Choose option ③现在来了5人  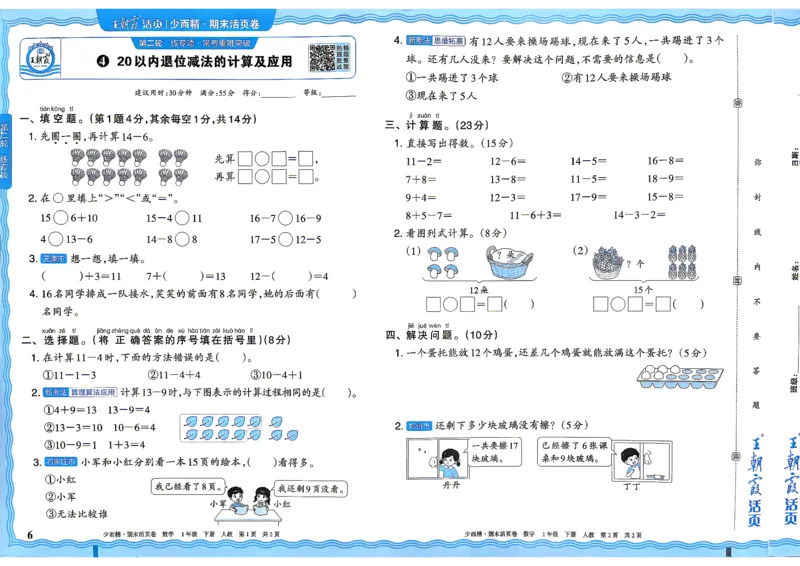click(441, 95)
